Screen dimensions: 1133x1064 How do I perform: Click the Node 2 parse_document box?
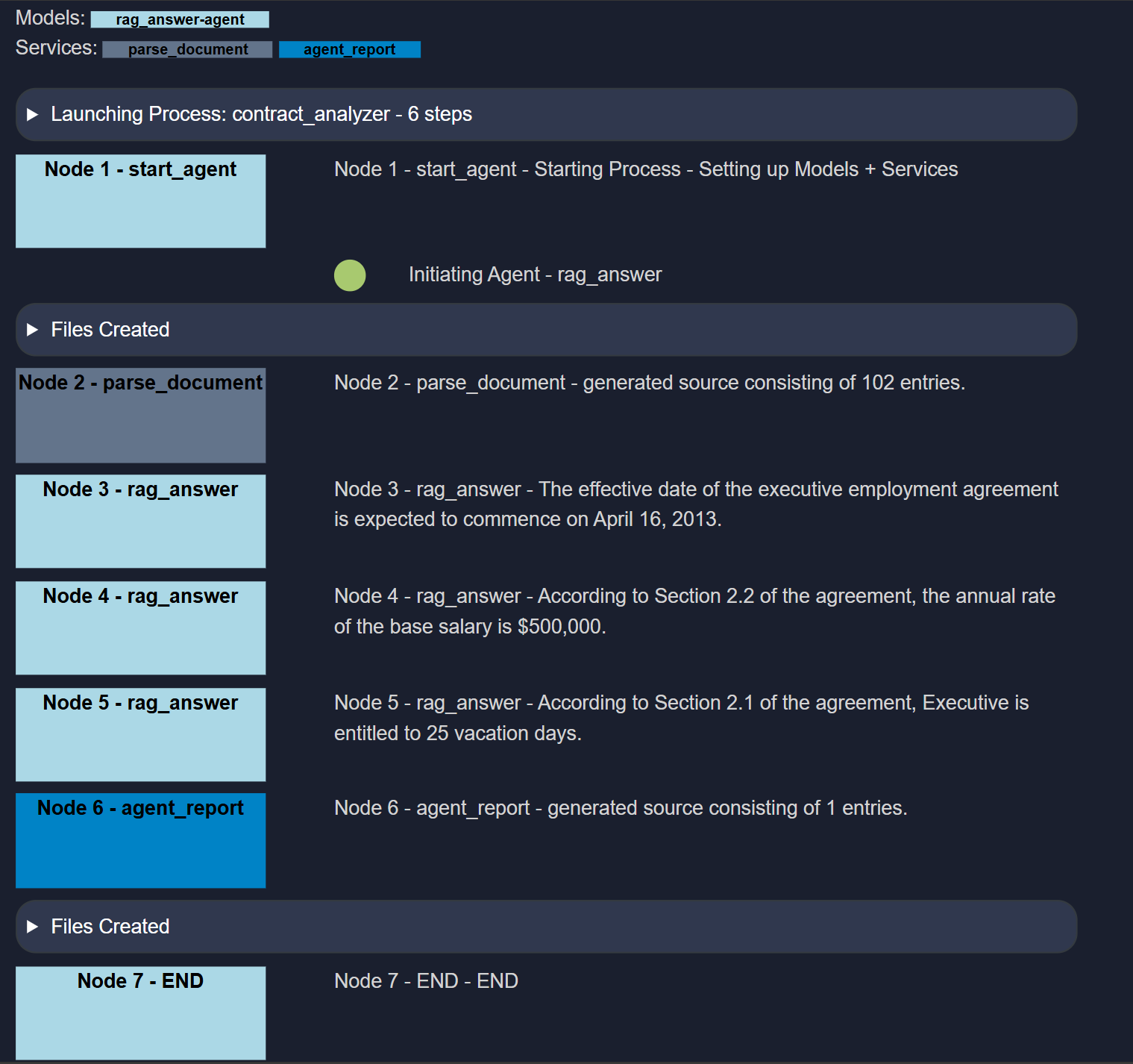click(140, 415)
